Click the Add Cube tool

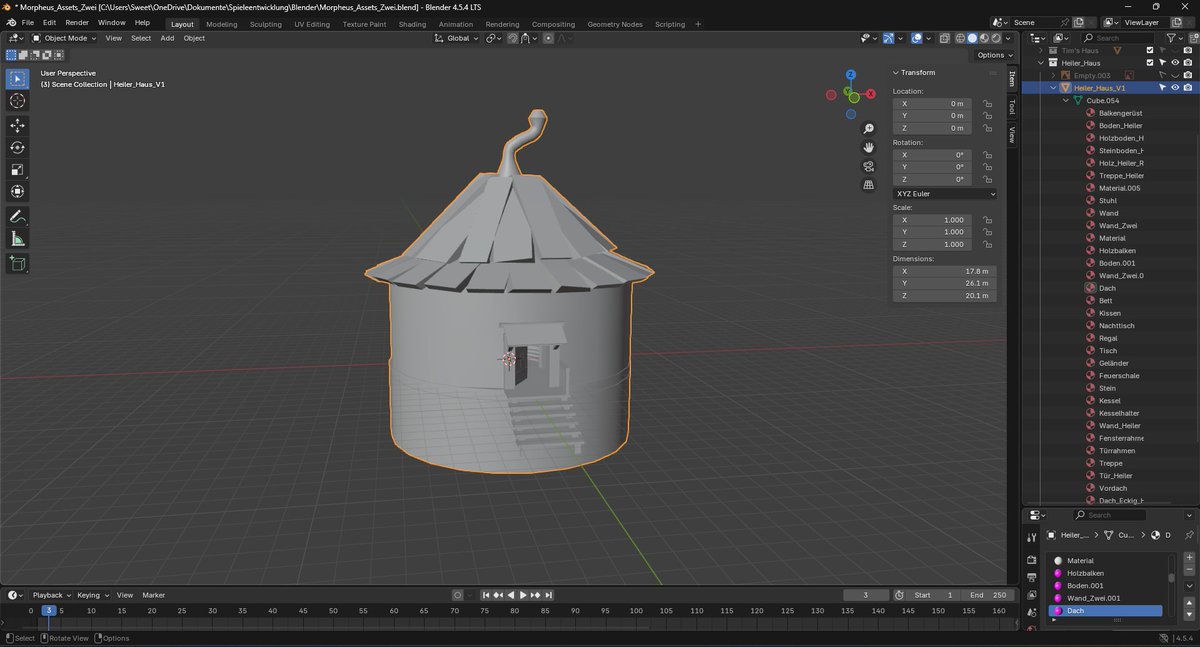point(17,264)
